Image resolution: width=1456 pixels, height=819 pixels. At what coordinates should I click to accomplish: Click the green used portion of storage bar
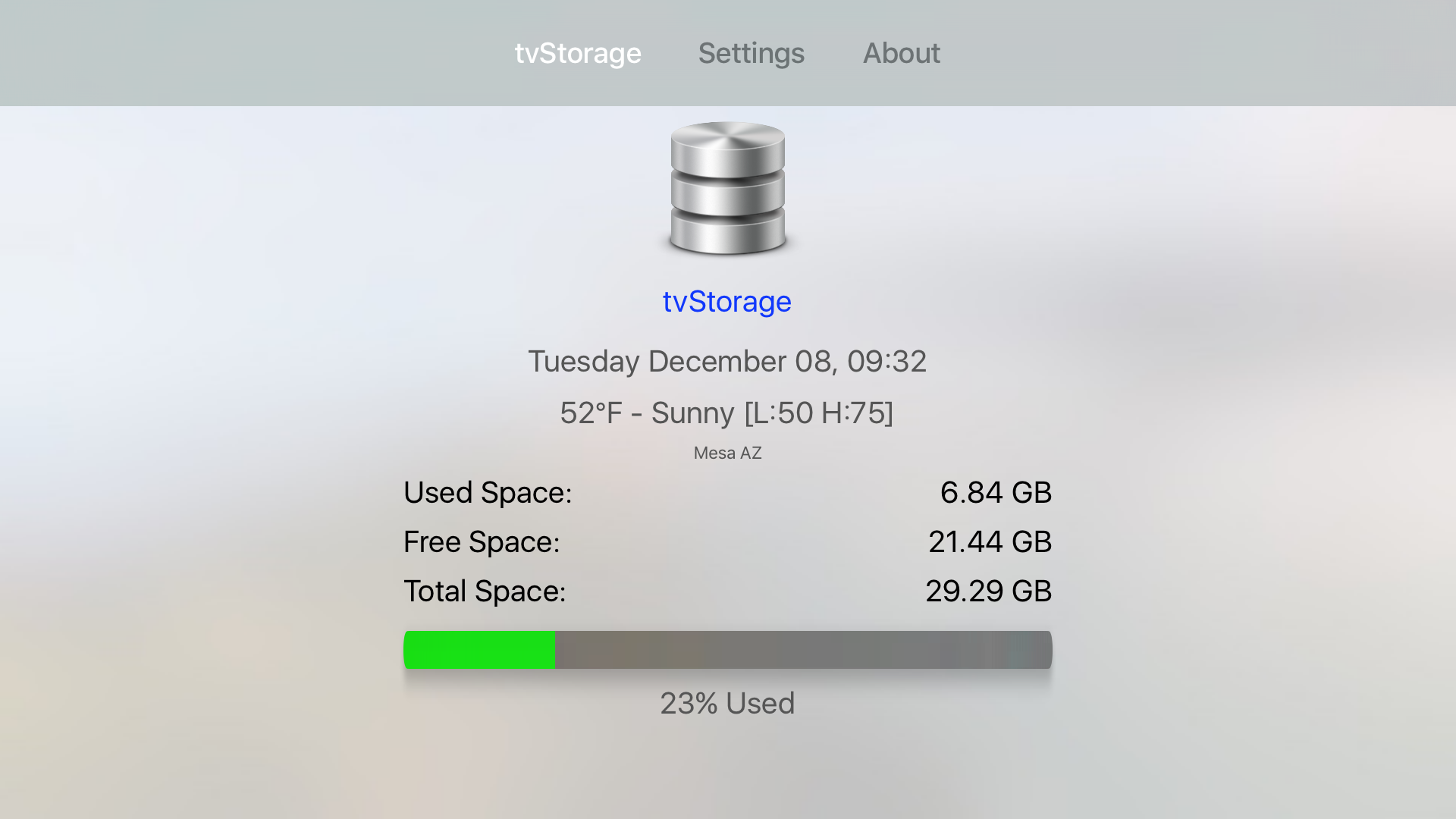(479, 650)
